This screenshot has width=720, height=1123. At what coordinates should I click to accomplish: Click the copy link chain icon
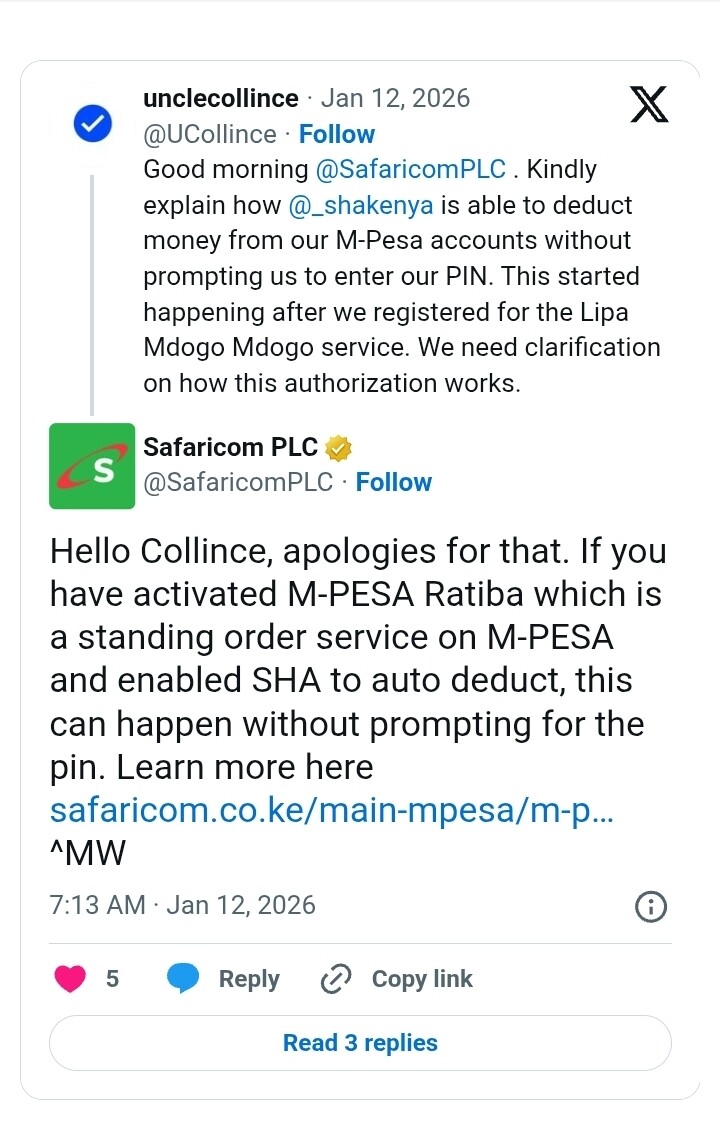334,979
